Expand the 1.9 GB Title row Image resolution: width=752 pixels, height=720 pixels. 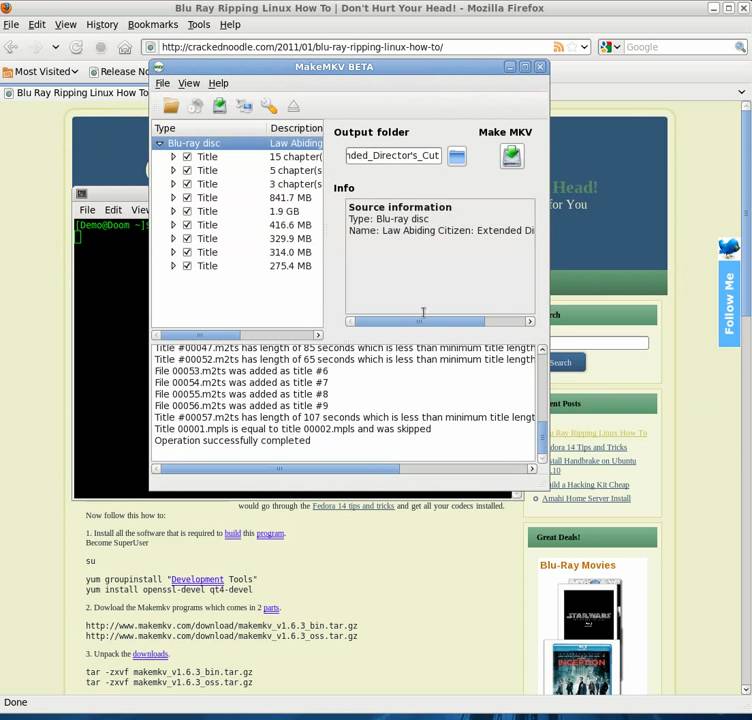[173, 212]
